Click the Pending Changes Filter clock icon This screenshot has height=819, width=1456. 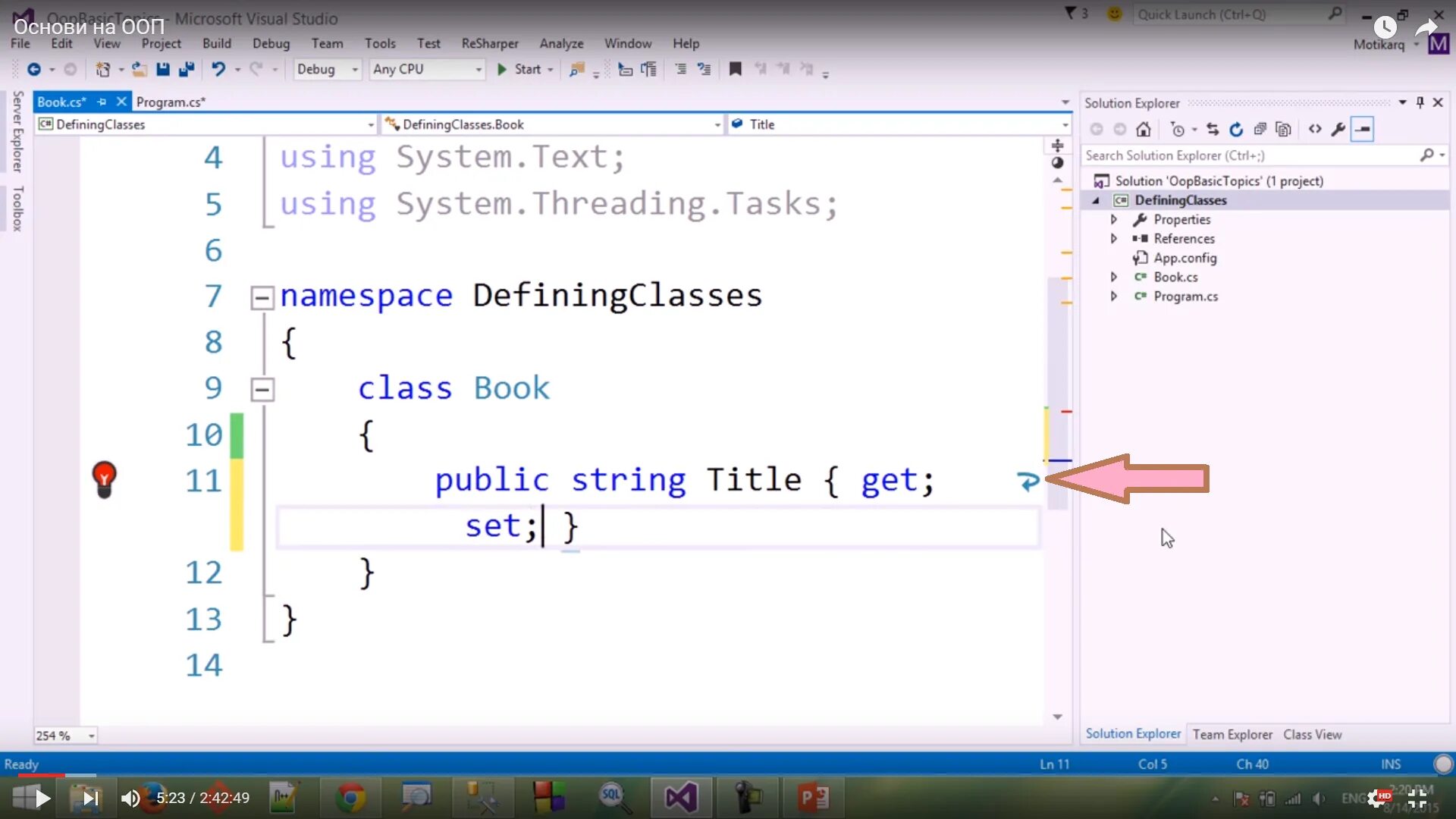(1177, 130)
